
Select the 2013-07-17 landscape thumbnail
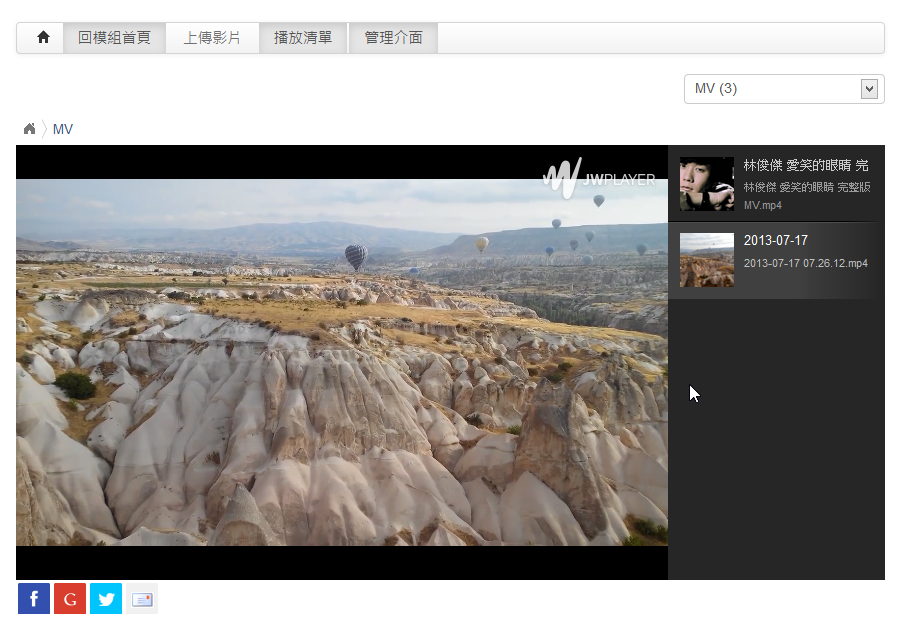[706, 260]
